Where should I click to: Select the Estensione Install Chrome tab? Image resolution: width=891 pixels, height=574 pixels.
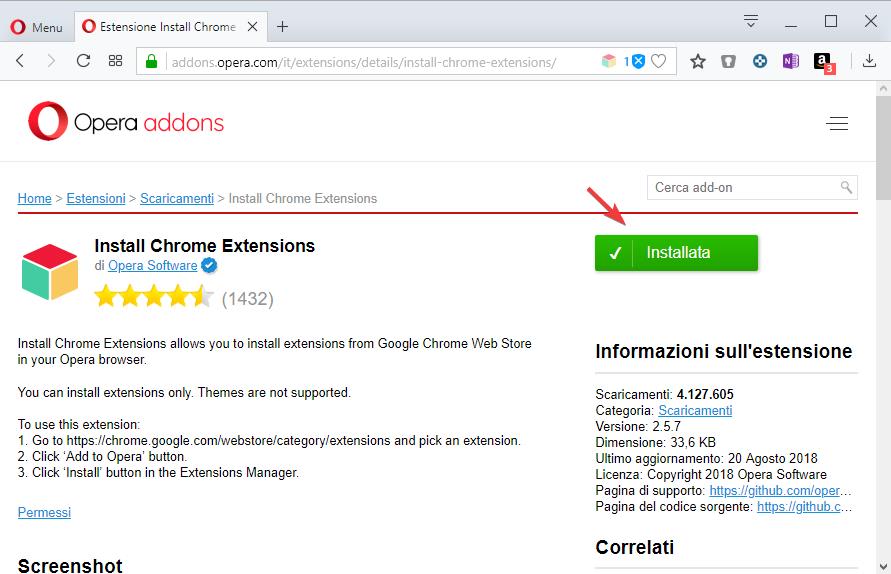tap(170, 27)
